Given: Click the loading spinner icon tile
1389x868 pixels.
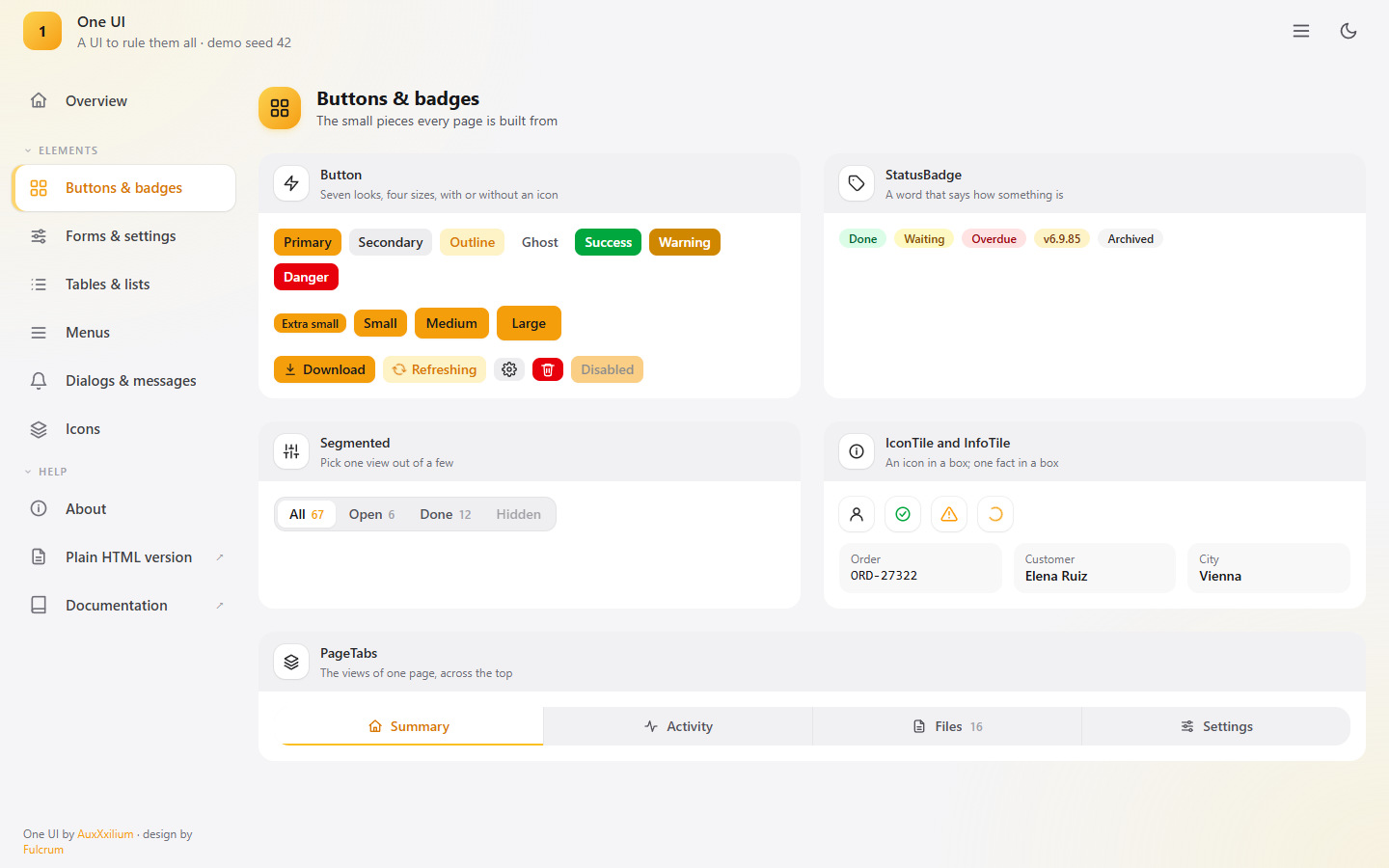Looking at the screenshot, I should (x=995, y=514).
